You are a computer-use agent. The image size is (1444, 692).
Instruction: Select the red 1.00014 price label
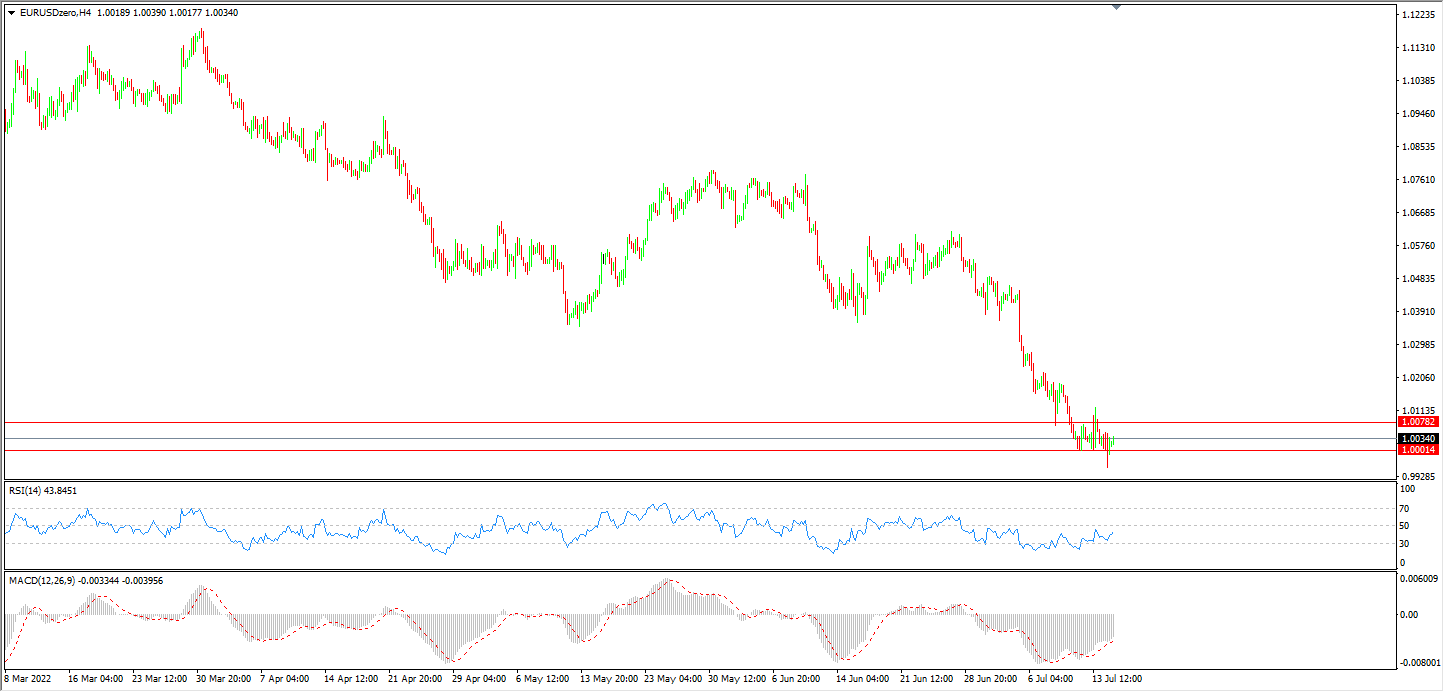(1418, 450)
